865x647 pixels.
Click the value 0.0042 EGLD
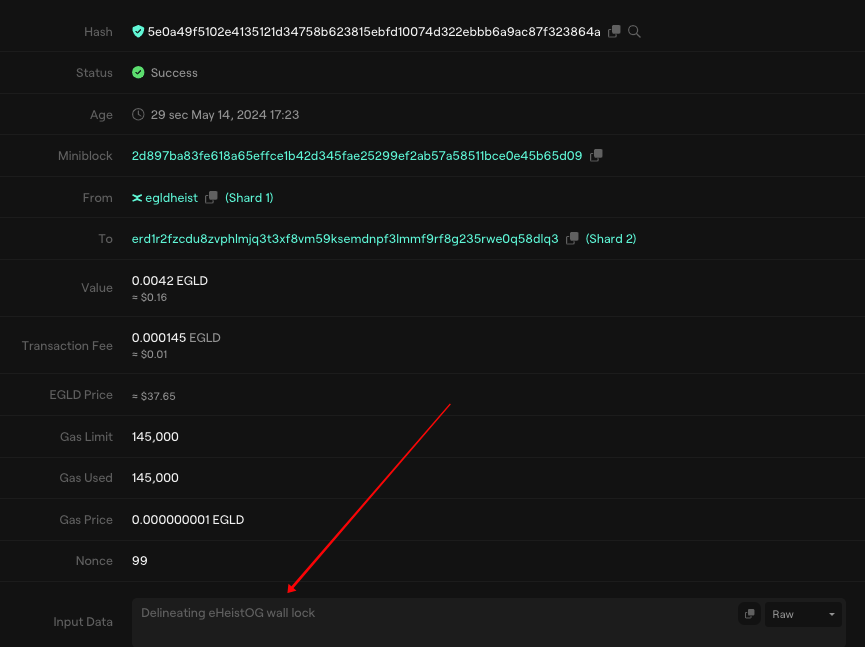point(169,281)
